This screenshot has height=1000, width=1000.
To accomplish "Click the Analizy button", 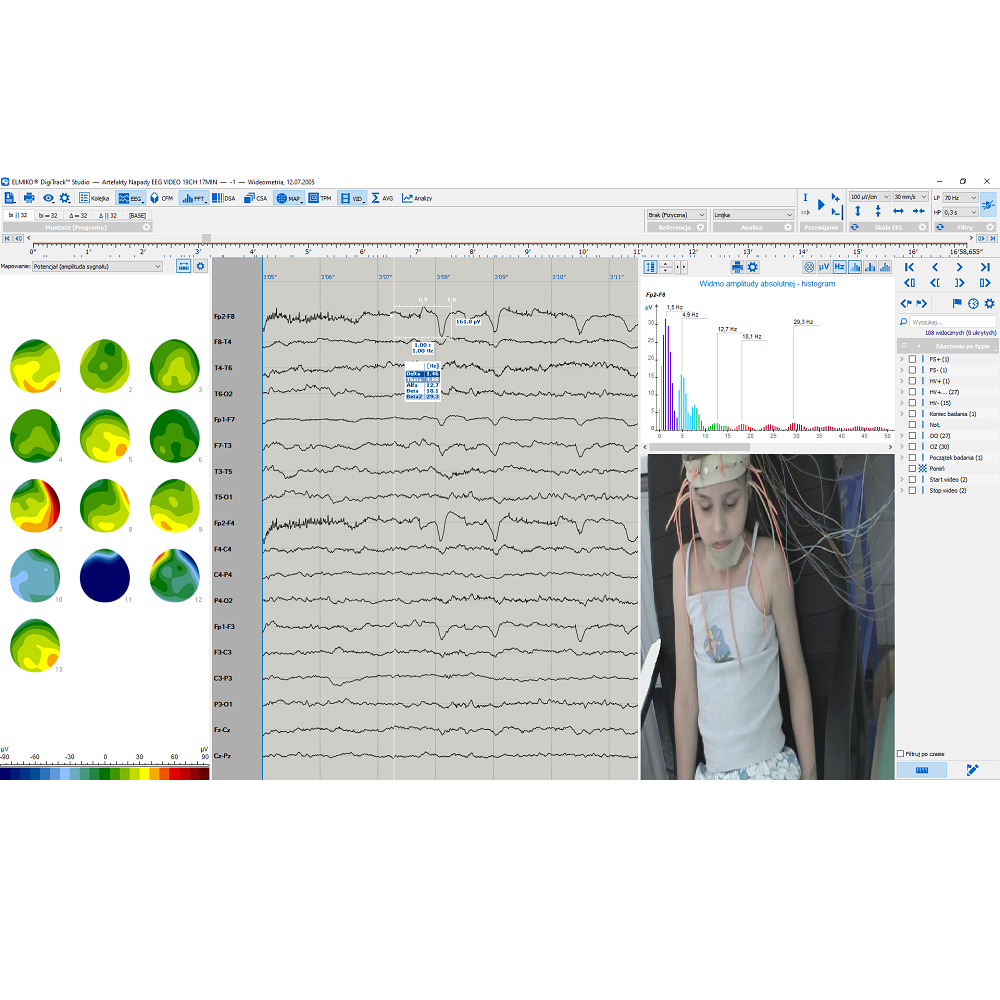I will point(417,198).
